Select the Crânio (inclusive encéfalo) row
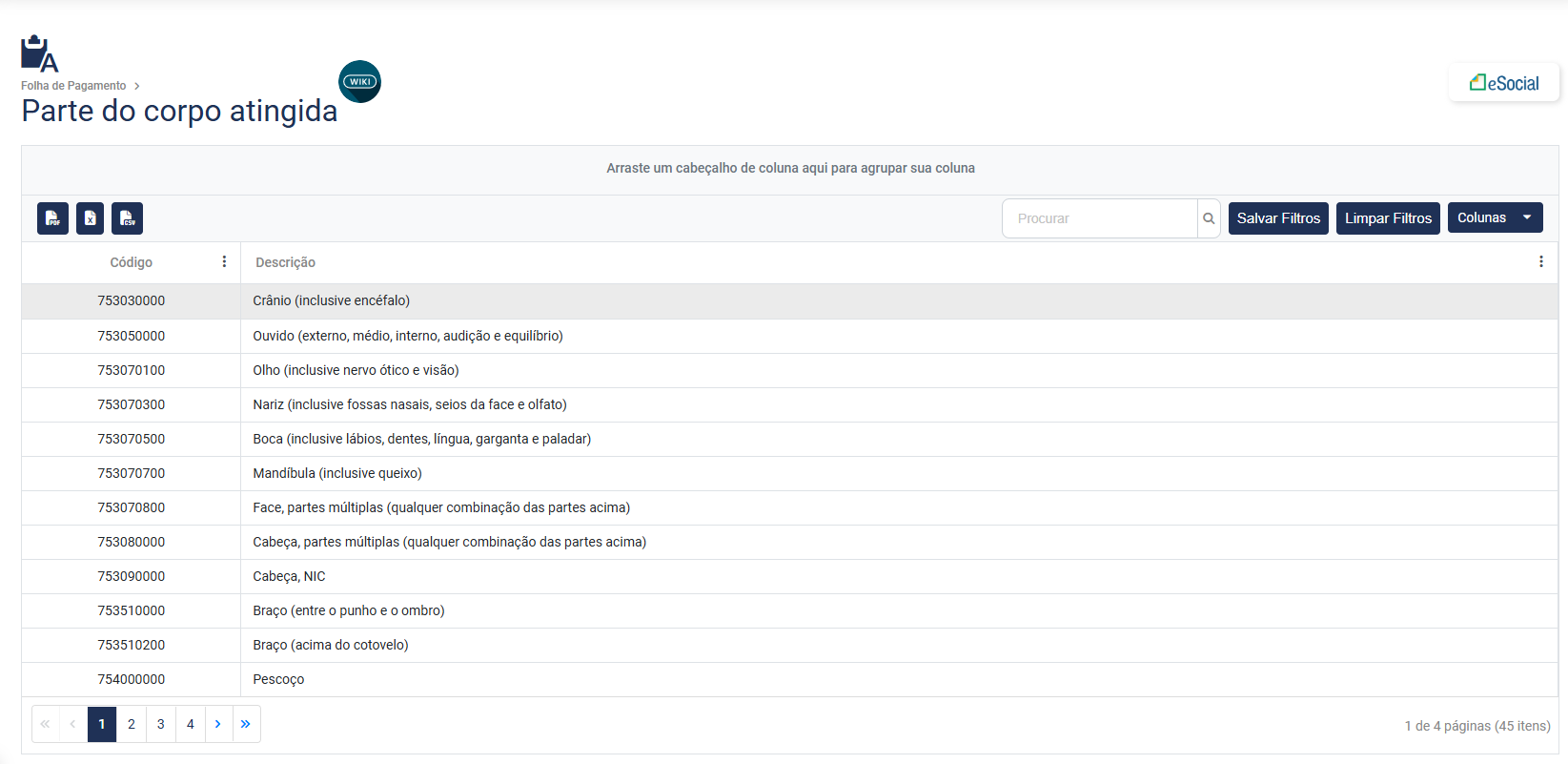The width and height of the screenshot is (1568, 764). (x=331, y=300)
